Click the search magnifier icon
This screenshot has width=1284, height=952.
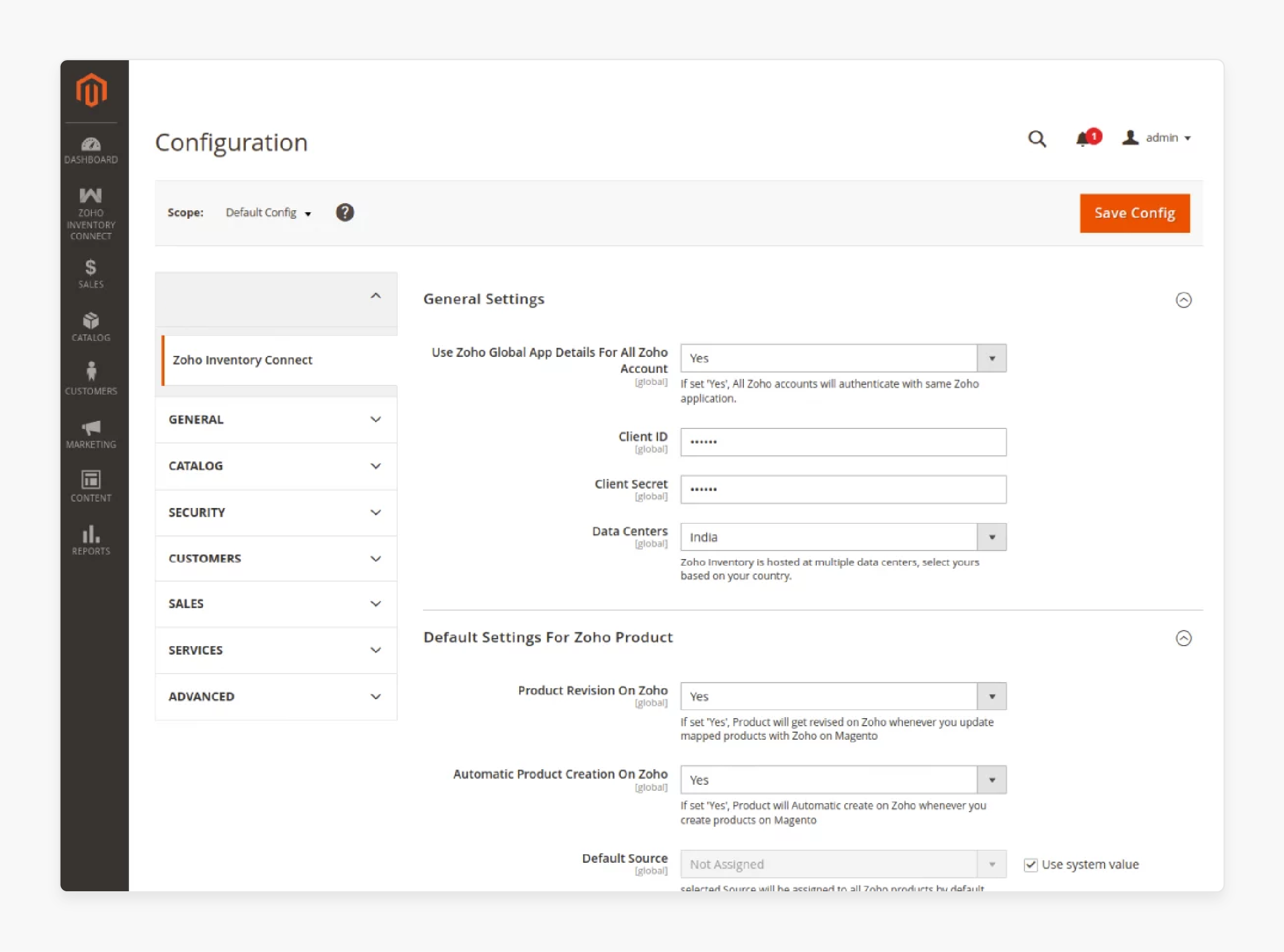(x=1037, y=138)
